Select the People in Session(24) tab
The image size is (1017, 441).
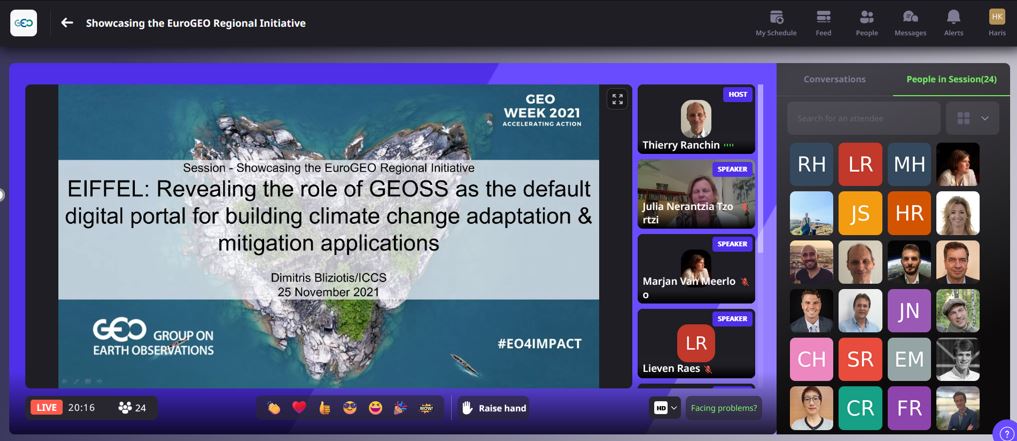[951, 79]
